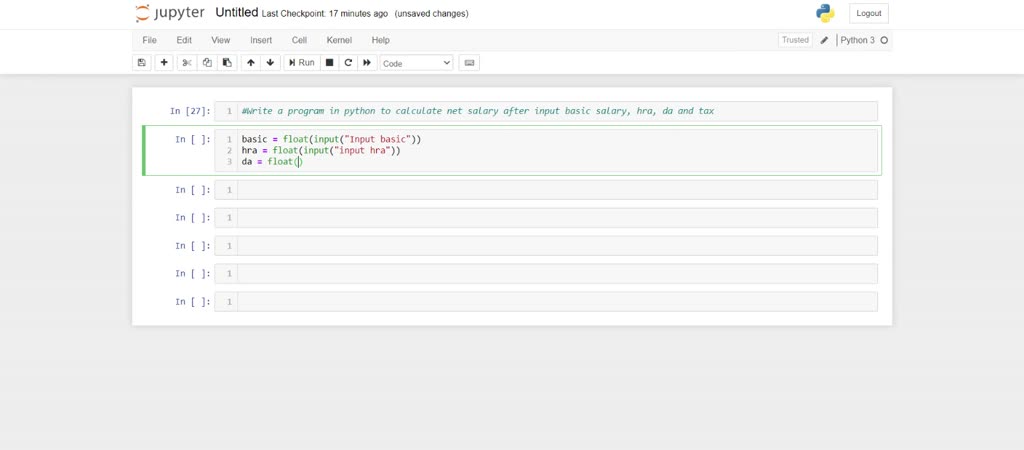This screenshot has height=450, width=1024.
Task: Select the comment cell about net salary
Action: 546,111
